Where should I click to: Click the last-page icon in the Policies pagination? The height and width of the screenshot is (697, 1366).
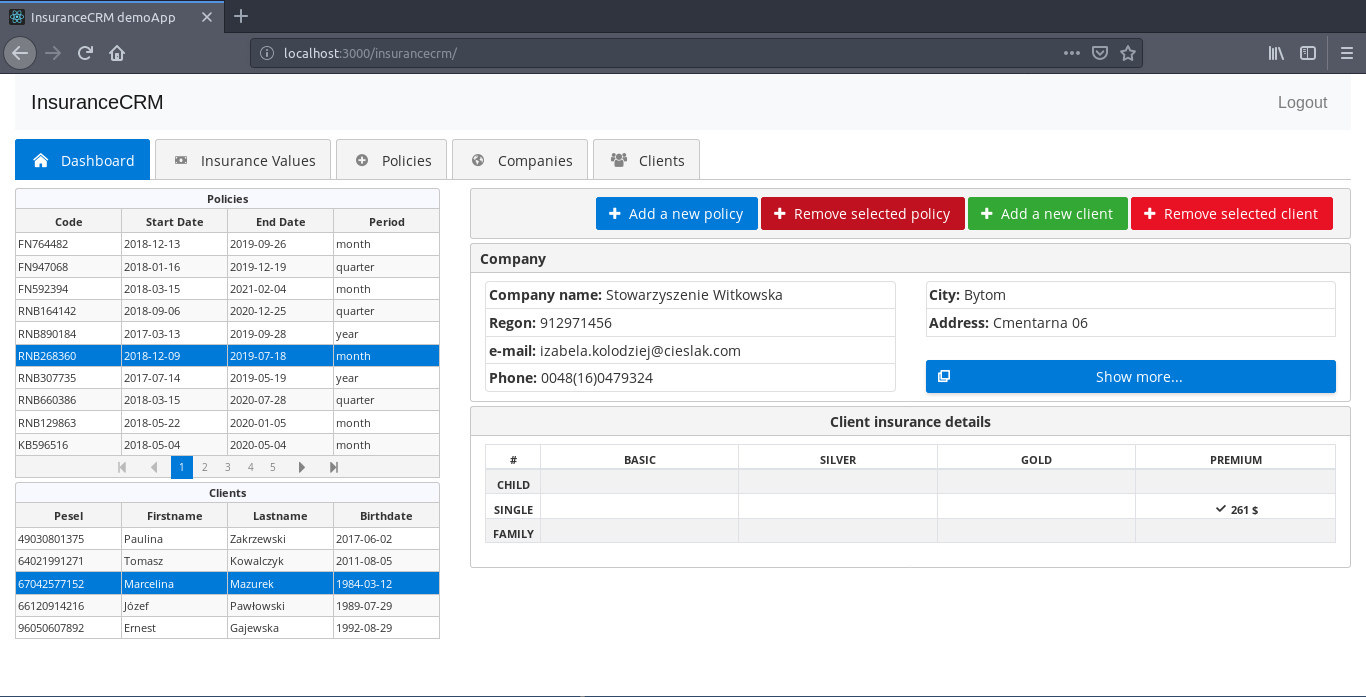click(333, 466)
